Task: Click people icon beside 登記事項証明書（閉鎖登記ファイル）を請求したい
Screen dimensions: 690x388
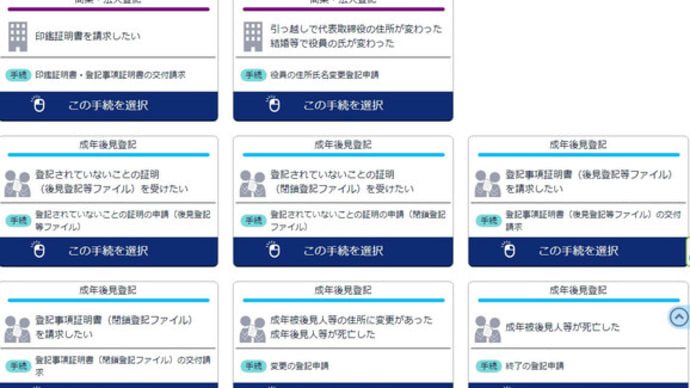Action: pos(18,329)
